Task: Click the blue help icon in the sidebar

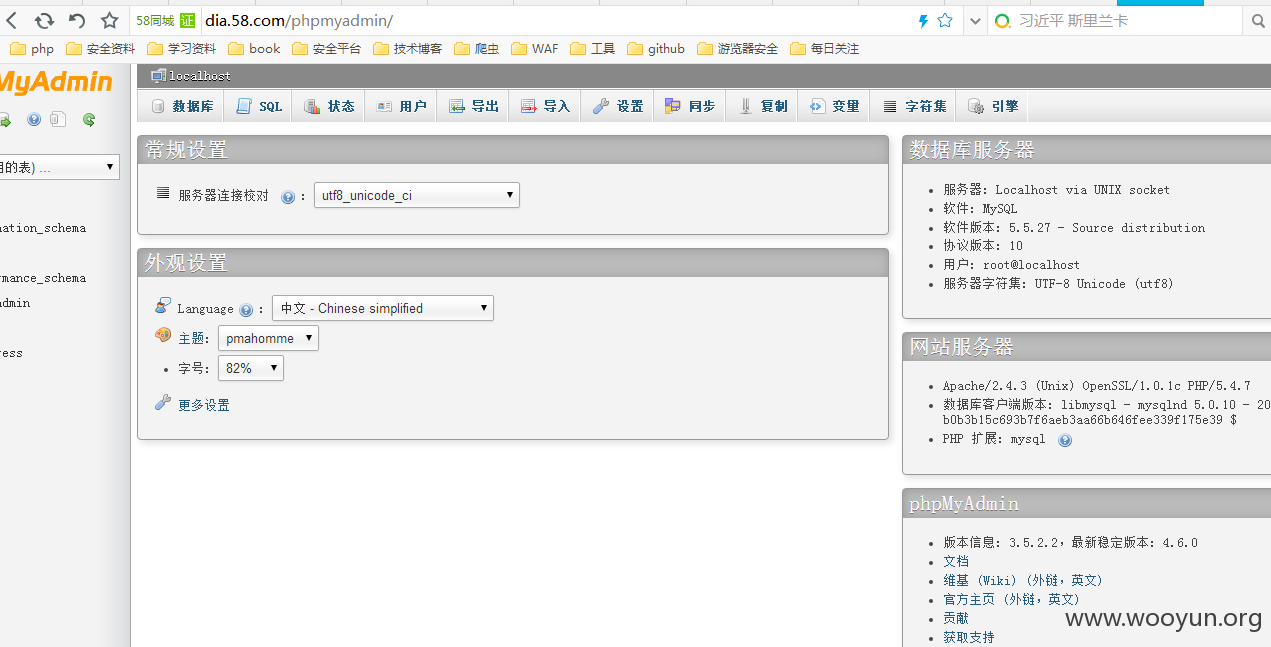Action: (34, 120)
